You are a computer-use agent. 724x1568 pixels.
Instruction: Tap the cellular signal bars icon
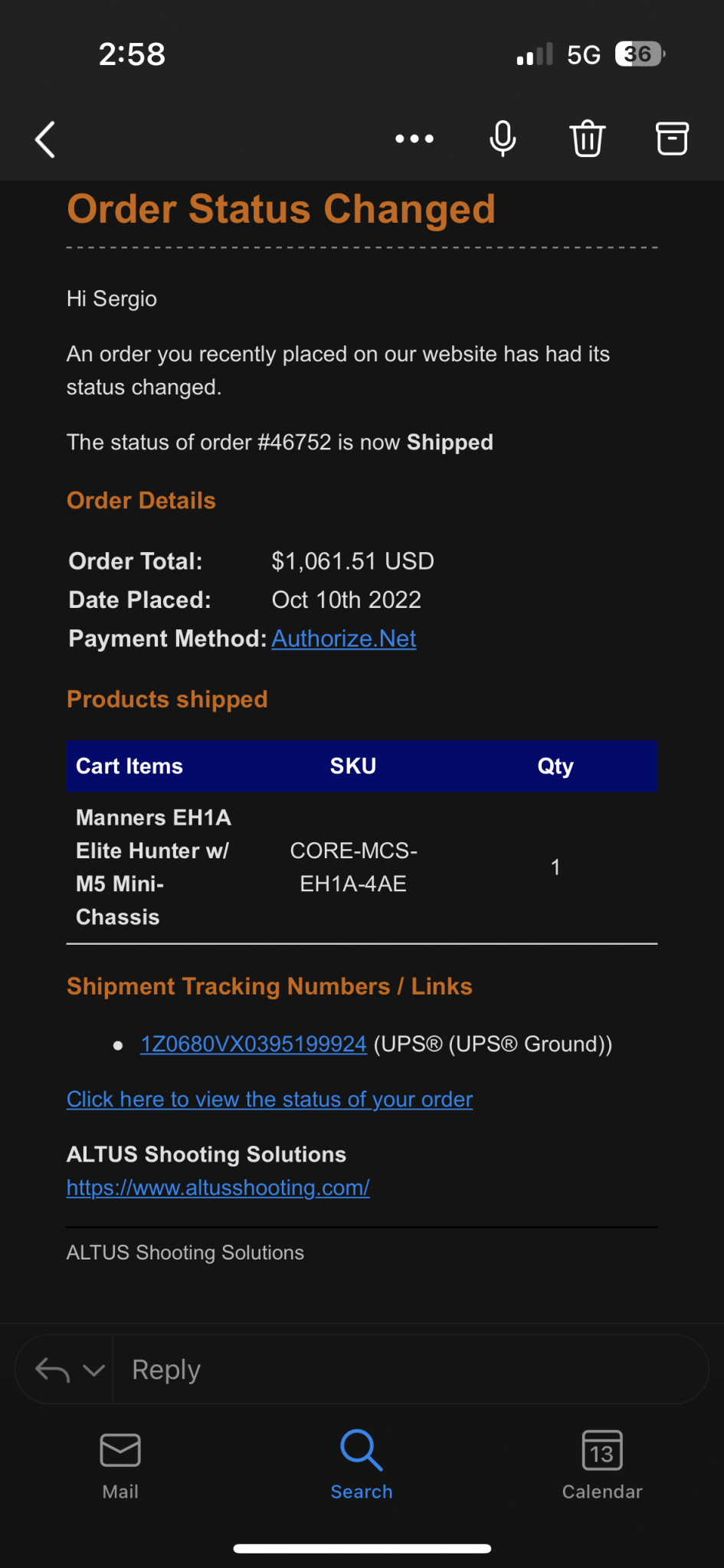[x=535, y=54]
